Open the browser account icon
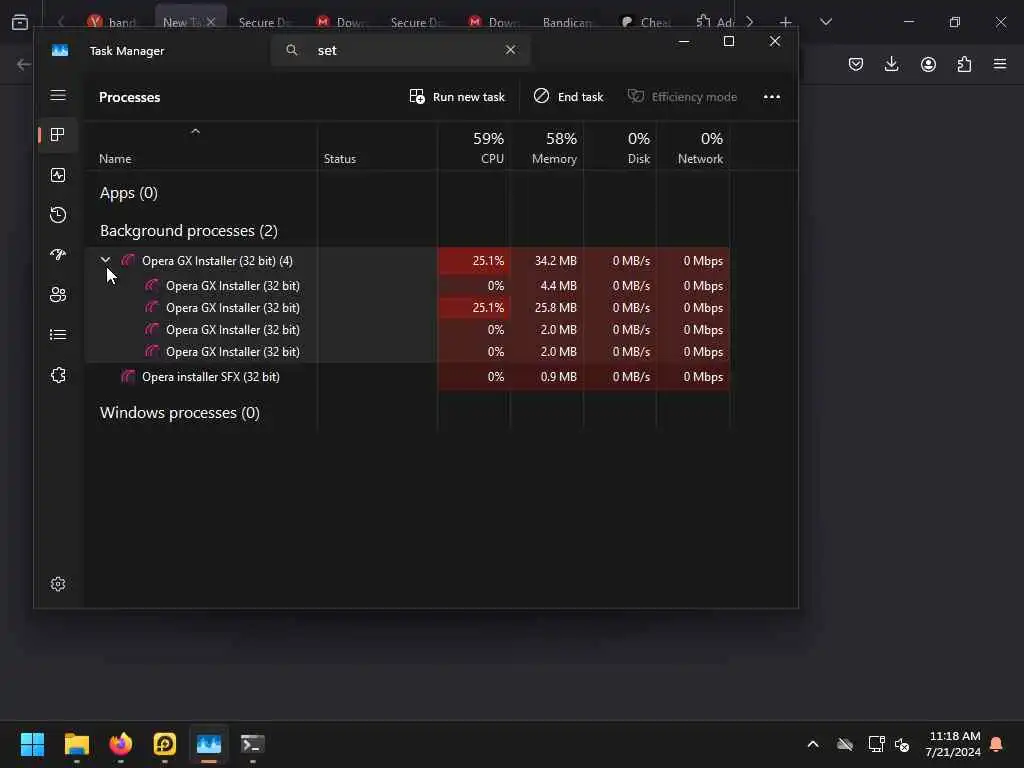The height and width of the screenshot is (768, 1024). 928,64
